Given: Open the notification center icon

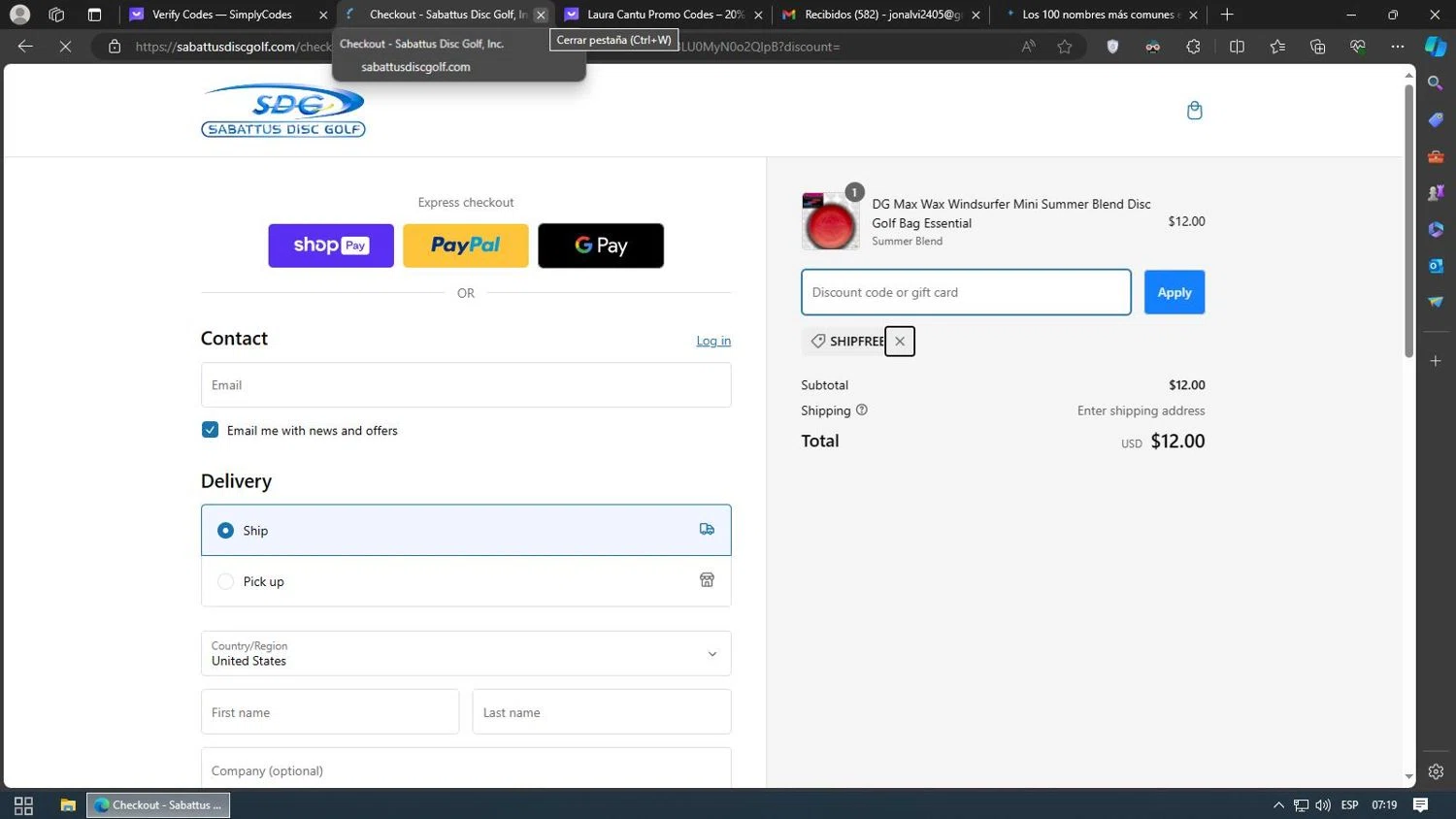Looking at the screenshot, I should point(1420,805).
